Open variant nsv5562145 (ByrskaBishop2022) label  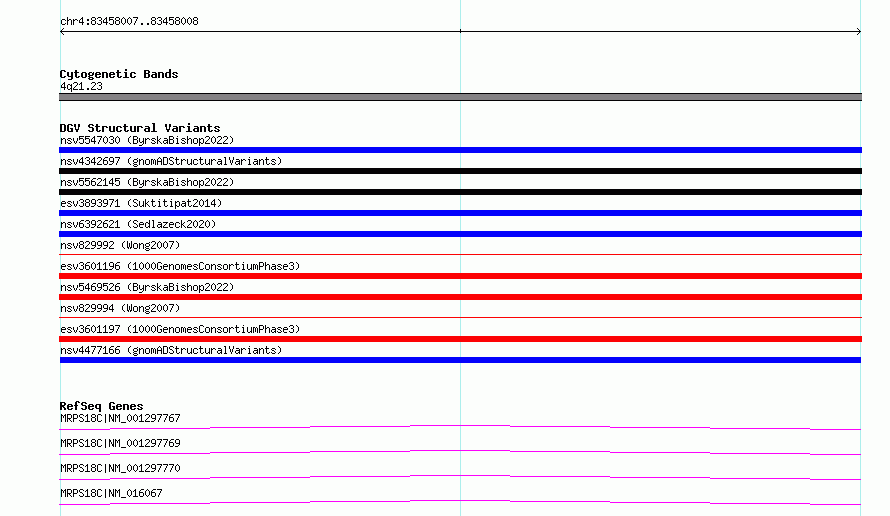(x=147, y=182)
